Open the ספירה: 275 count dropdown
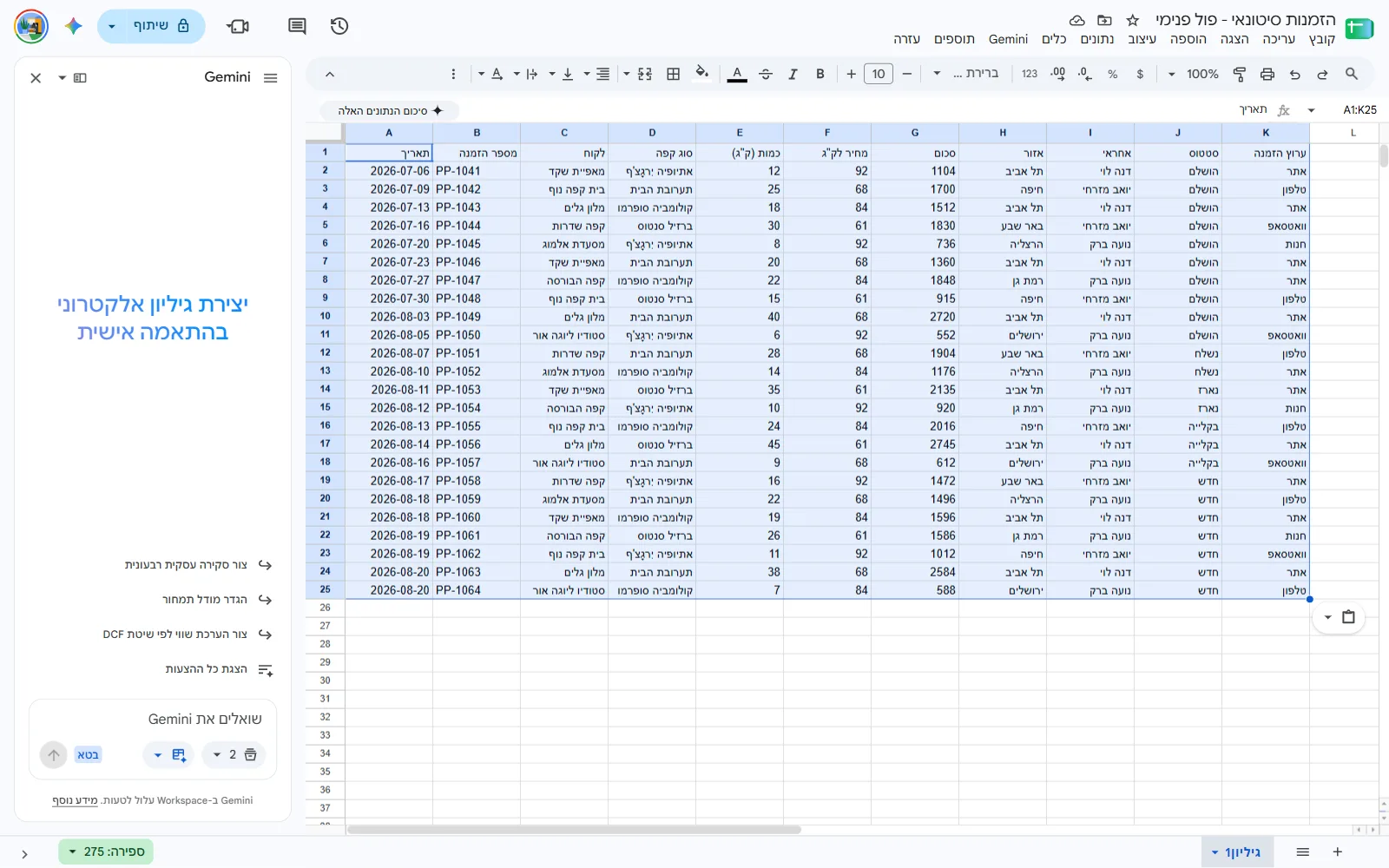The image size is (1389, 868). click(x=106, y=852)
